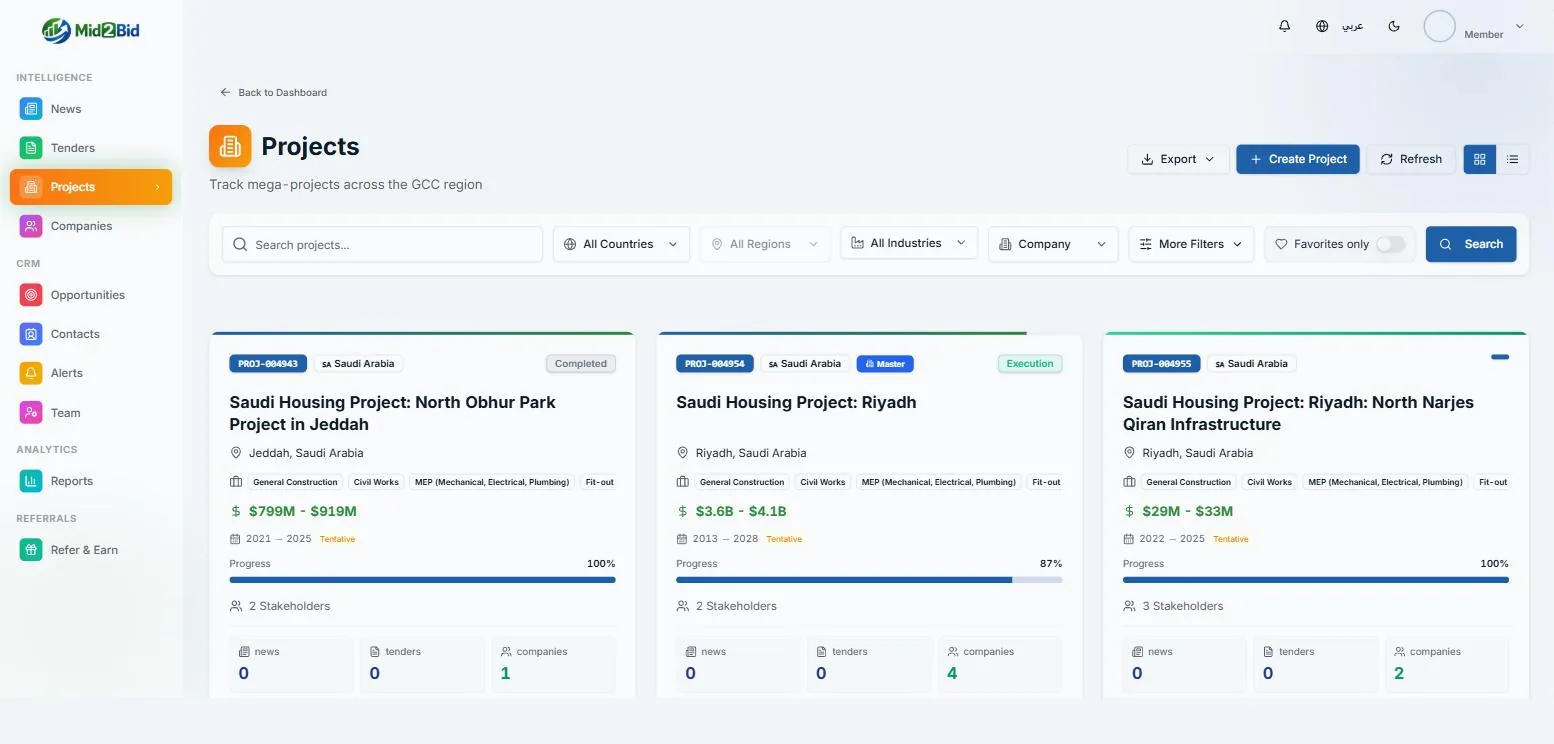Viewport: 1554px width, 744px height.
Task: Open Tenders in the sidebar
Action: click(91, 148)
